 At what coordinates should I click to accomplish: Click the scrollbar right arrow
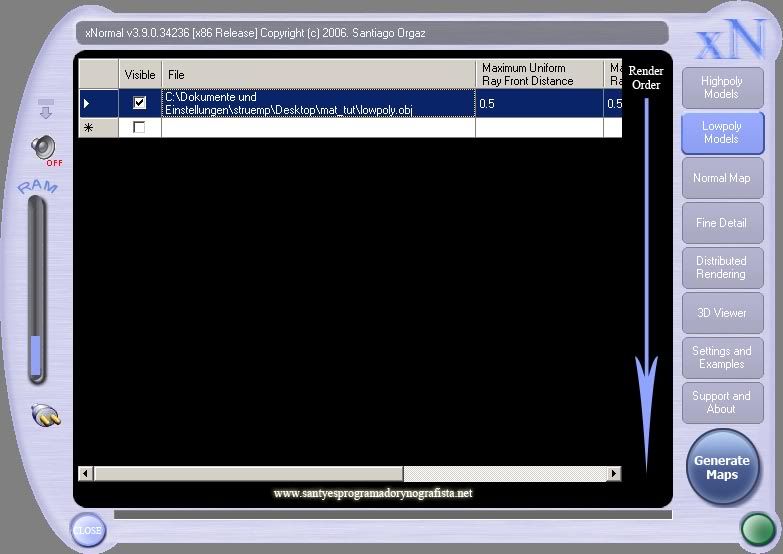(614, 473)
